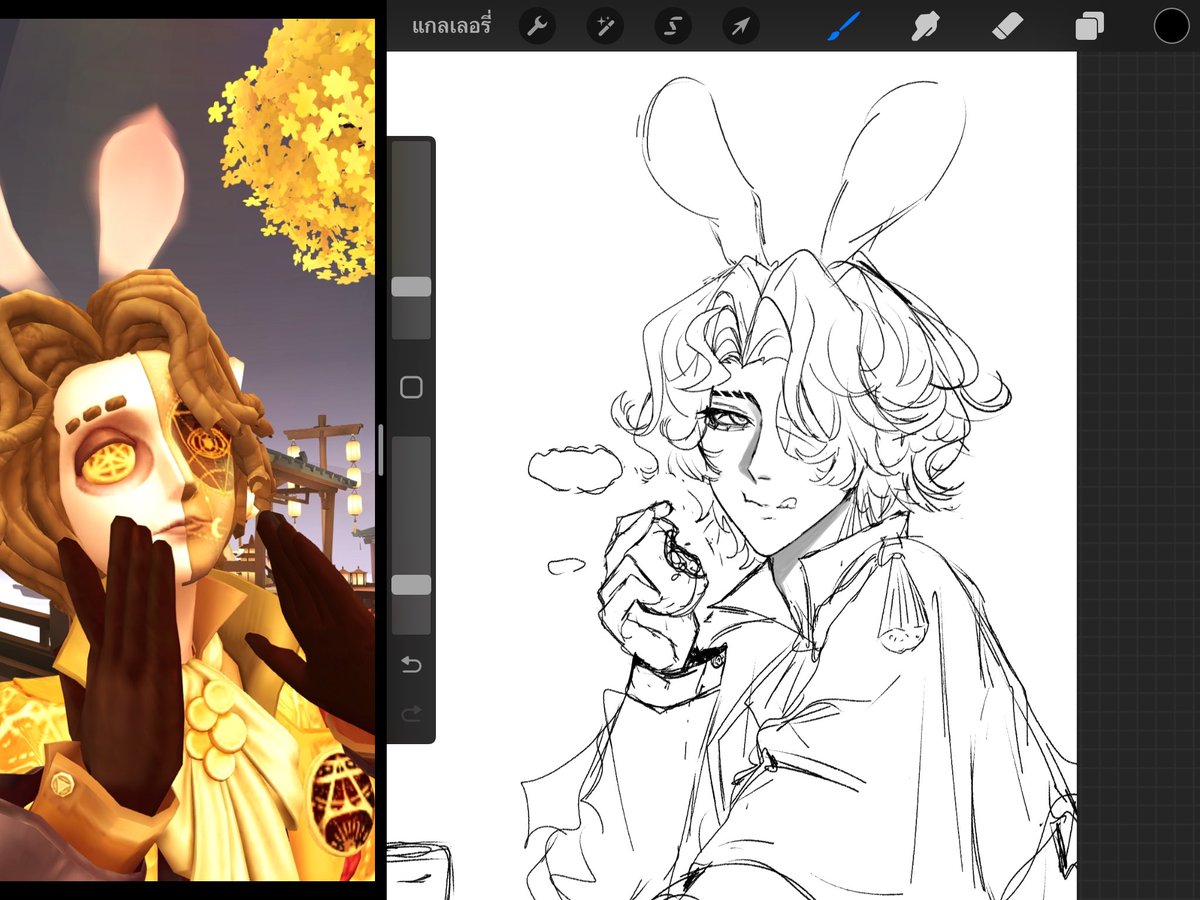Select the Brush tool
Screen dimensions: 1200x900
[844, 26]
